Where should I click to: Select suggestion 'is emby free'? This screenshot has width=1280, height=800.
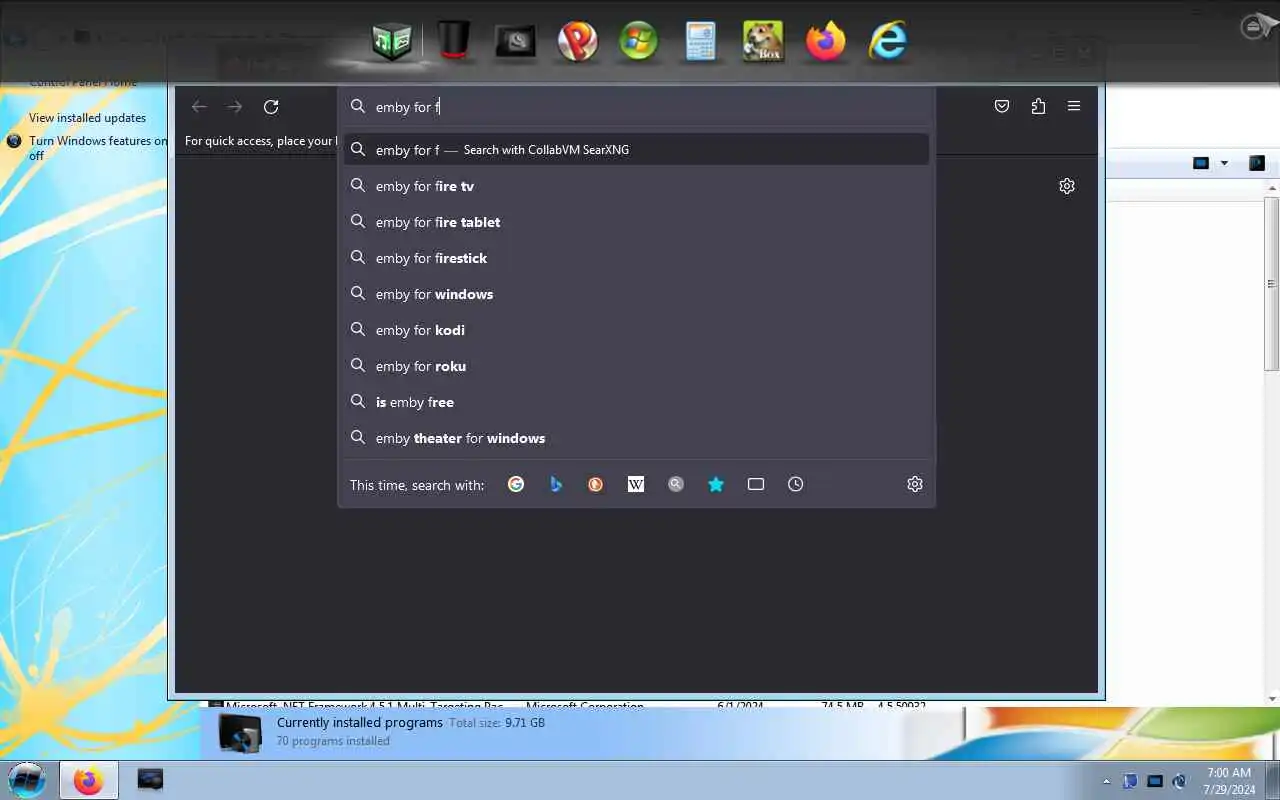(x=636, y=402)
